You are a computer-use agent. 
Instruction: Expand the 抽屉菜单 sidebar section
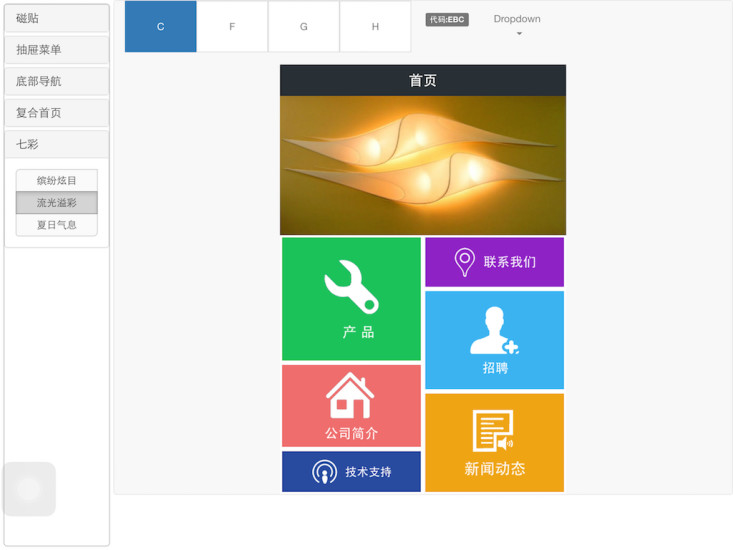[x=57, y=50]
